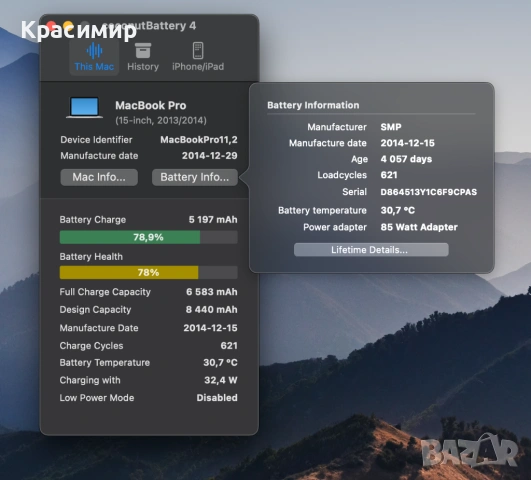Click the Battery Temperature 30,7 °C main value

220,363
